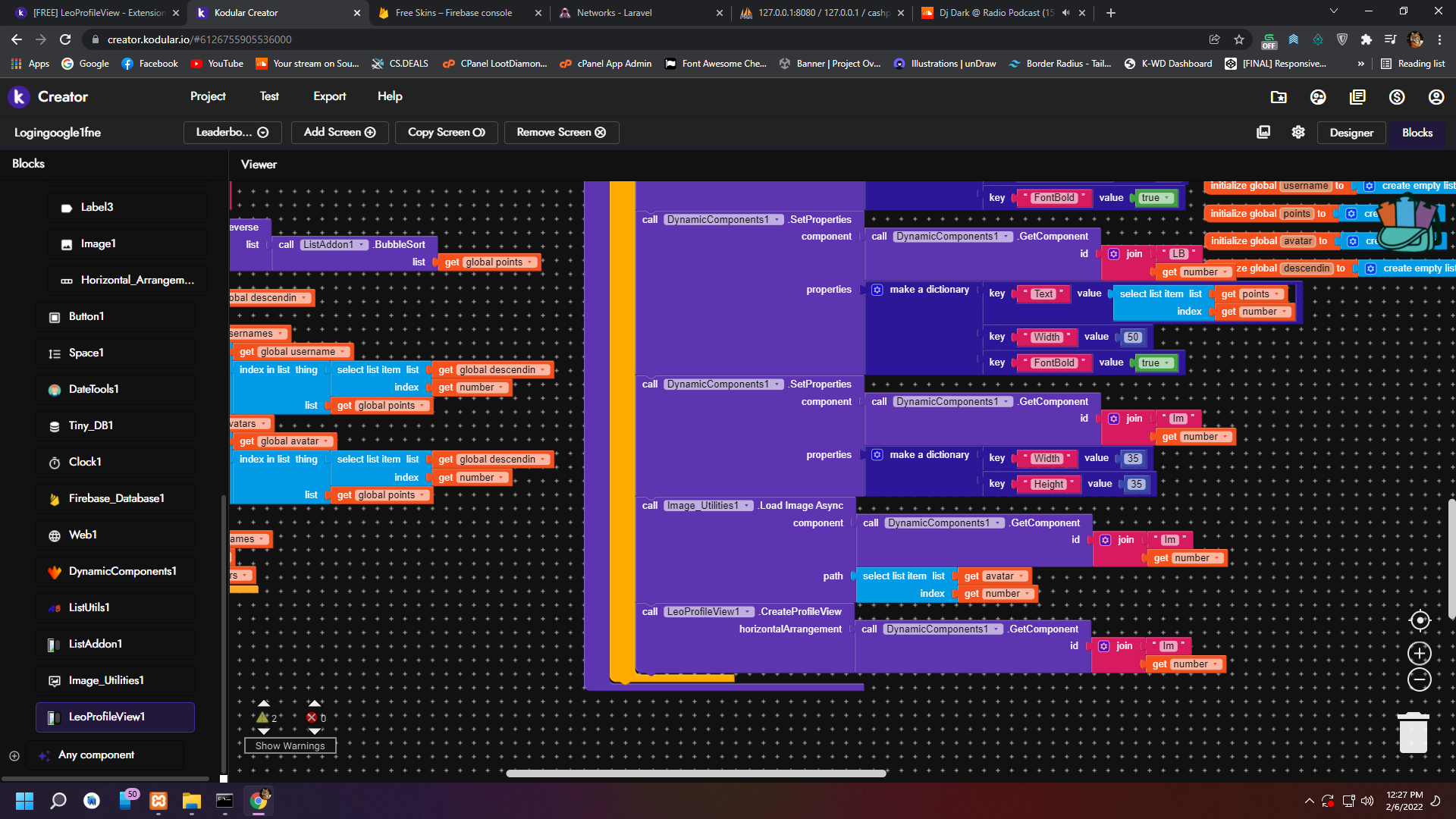Open the backpack icon
The image size is (1456, 819).
point(1410,224)
